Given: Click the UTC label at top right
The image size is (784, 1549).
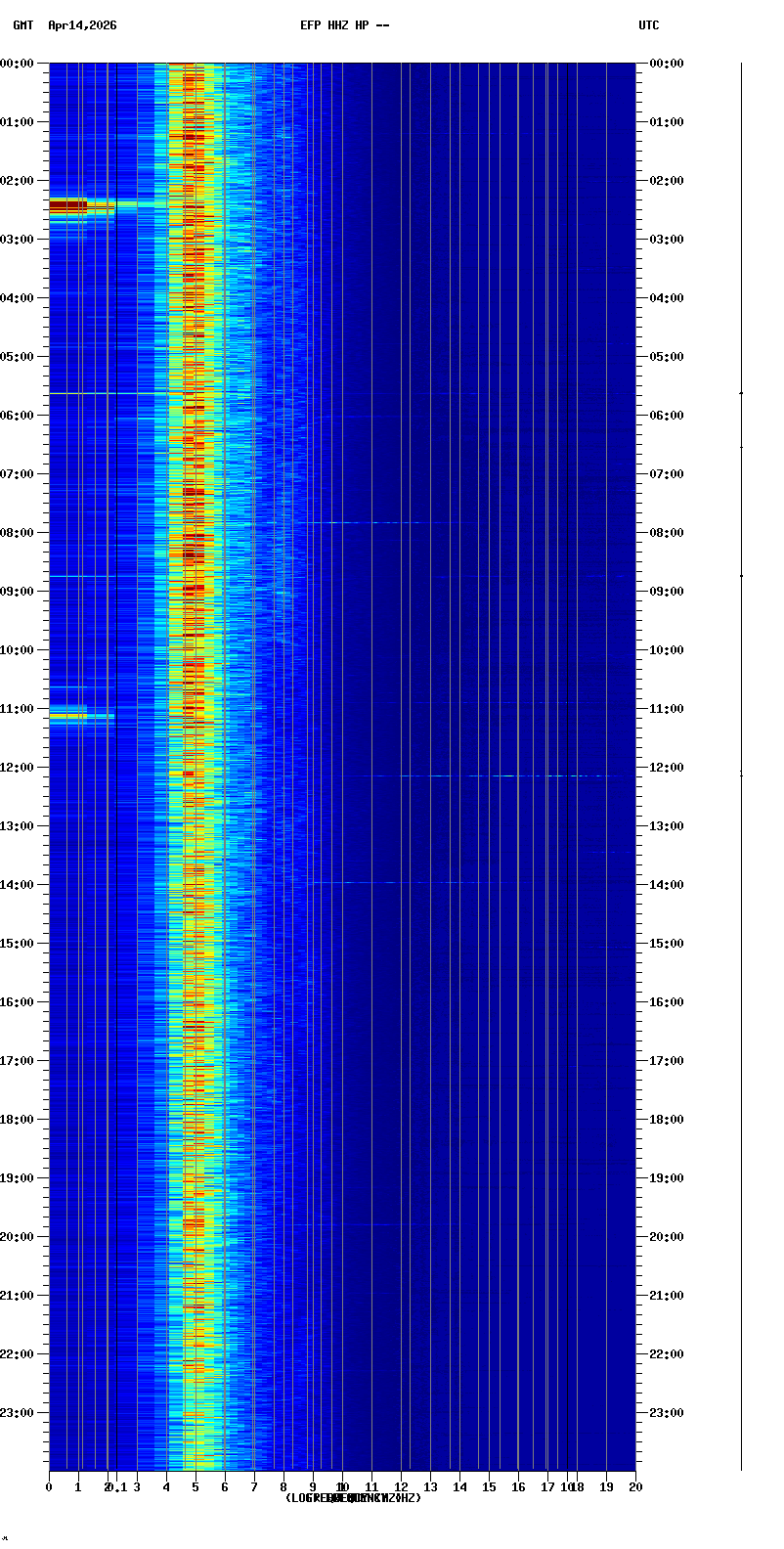Looking at the screenshot, I should tap(649, 25).
